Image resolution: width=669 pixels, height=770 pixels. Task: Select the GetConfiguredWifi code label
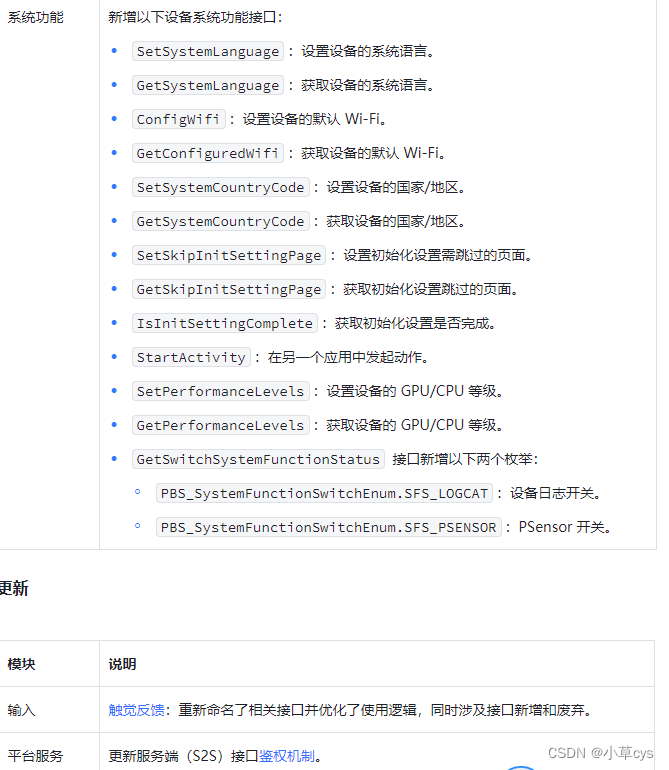click(208, 153)
